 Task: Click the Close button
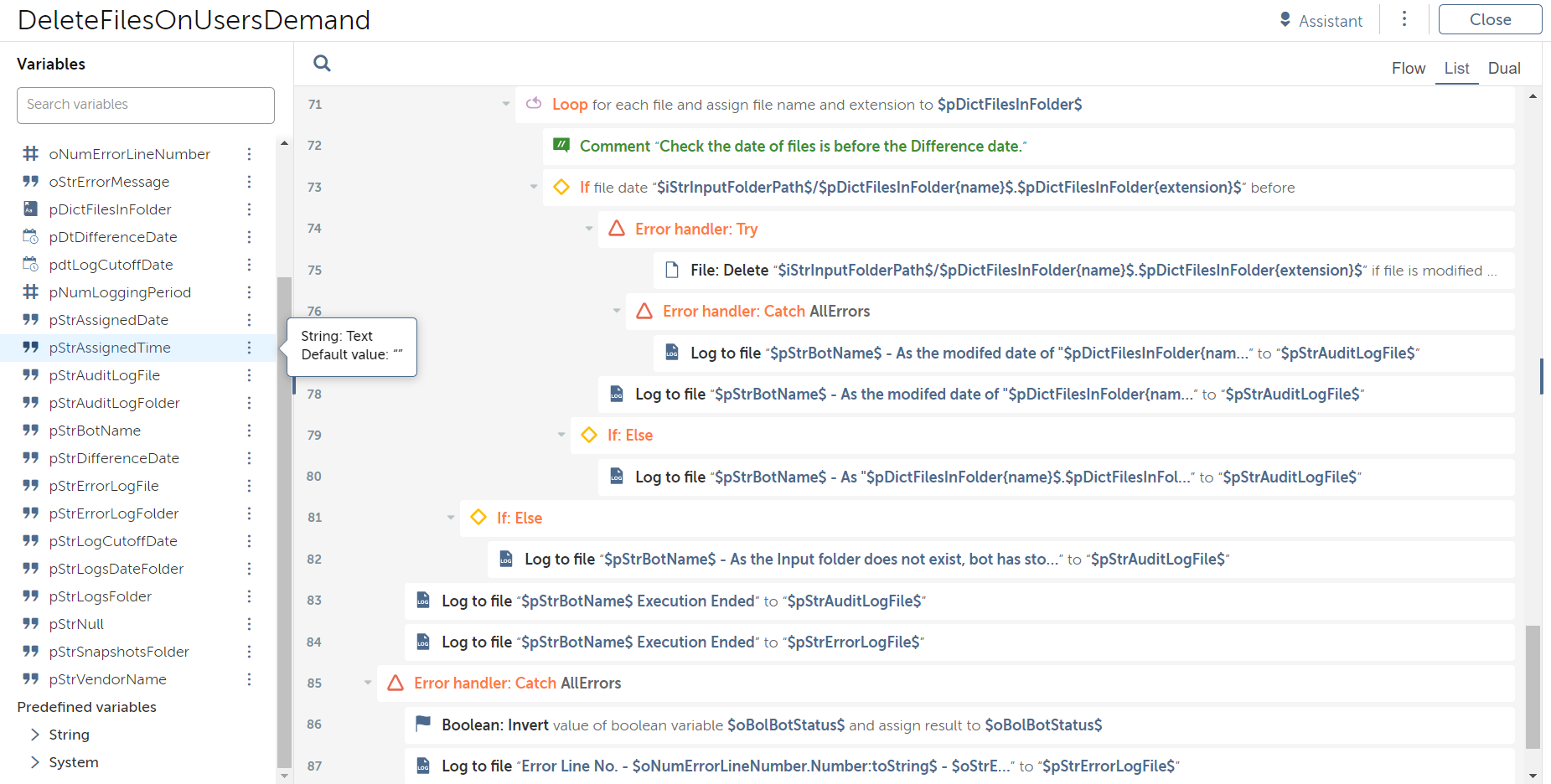[1490, 19]
